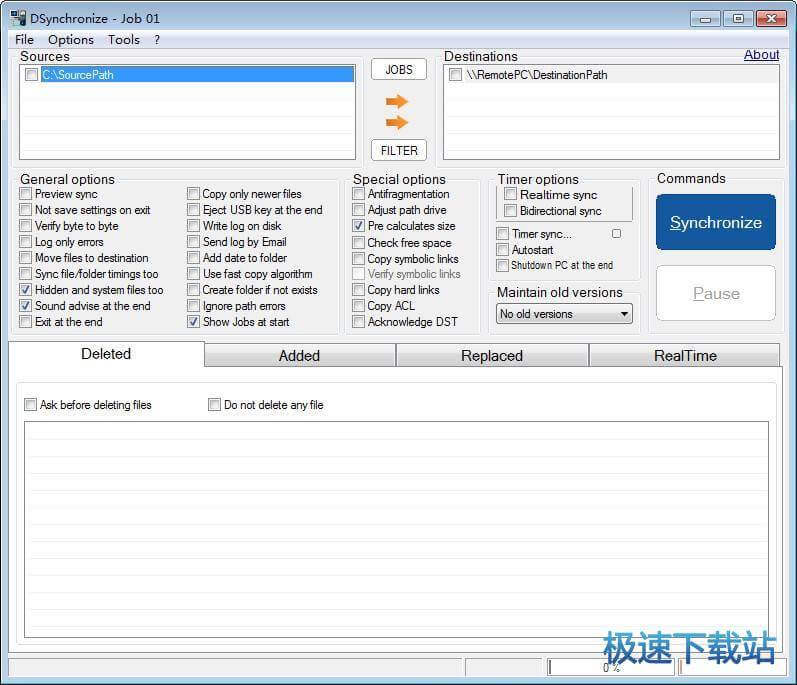Switch to the RealTime tab
This screenshot has height=685, width=797.
[685, 356]
